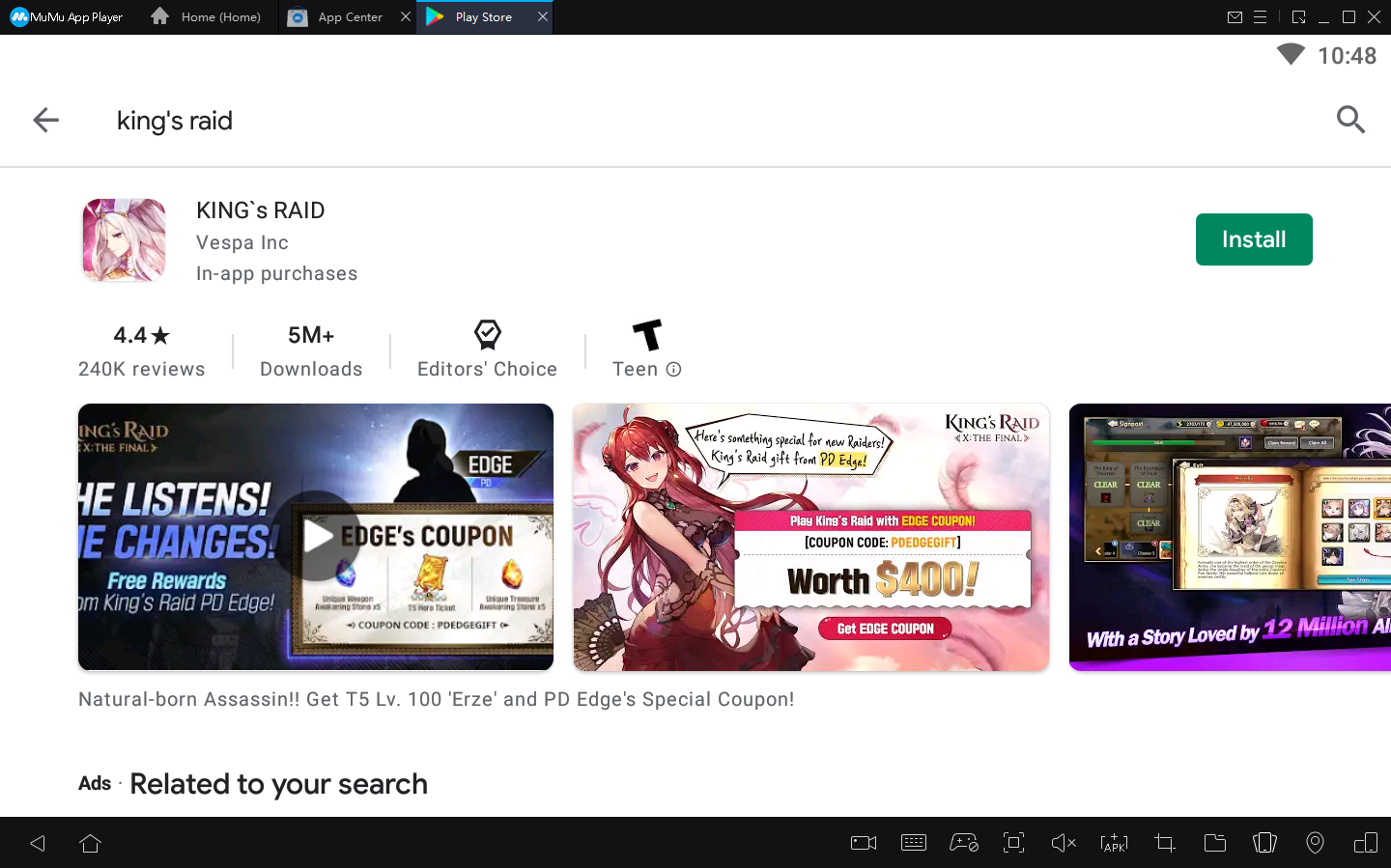Viewport: 1391px width, 868px height.
Task: Tap the search magnifier icon
Action: point(1350,120)
